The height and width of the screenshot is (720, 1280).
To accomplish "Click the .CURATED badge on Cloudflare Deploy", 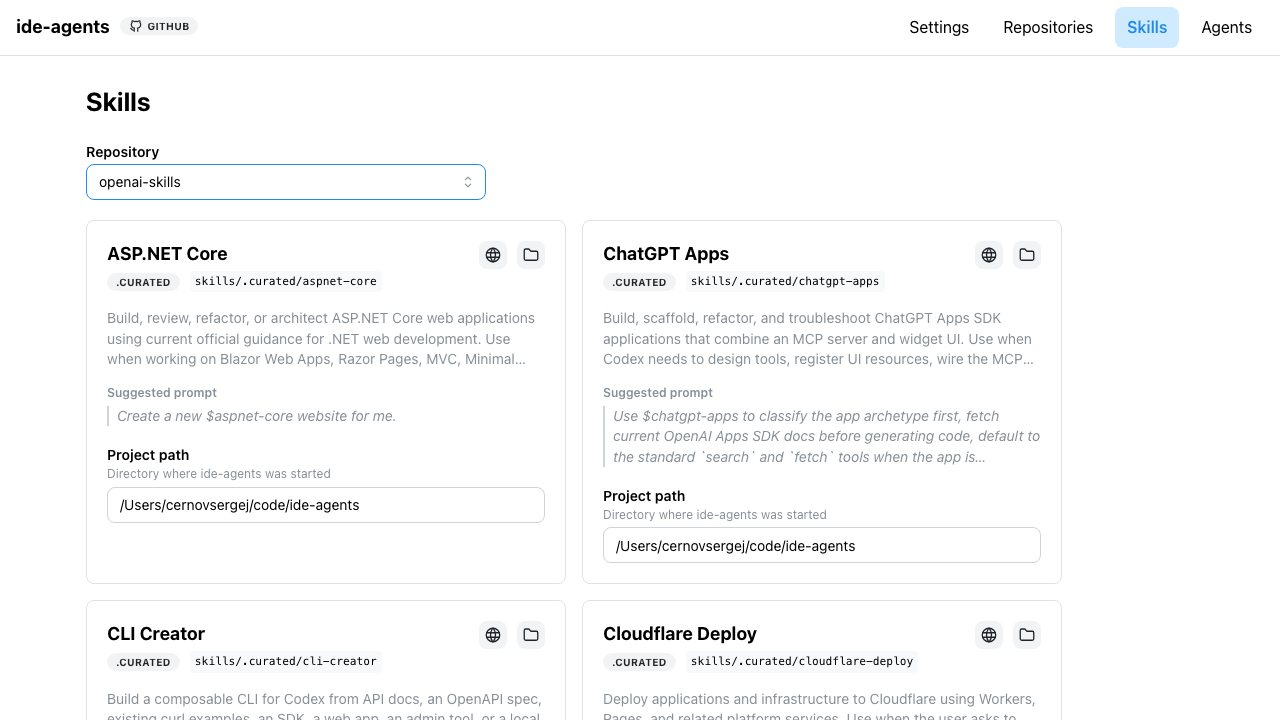I will click(639, 662).
